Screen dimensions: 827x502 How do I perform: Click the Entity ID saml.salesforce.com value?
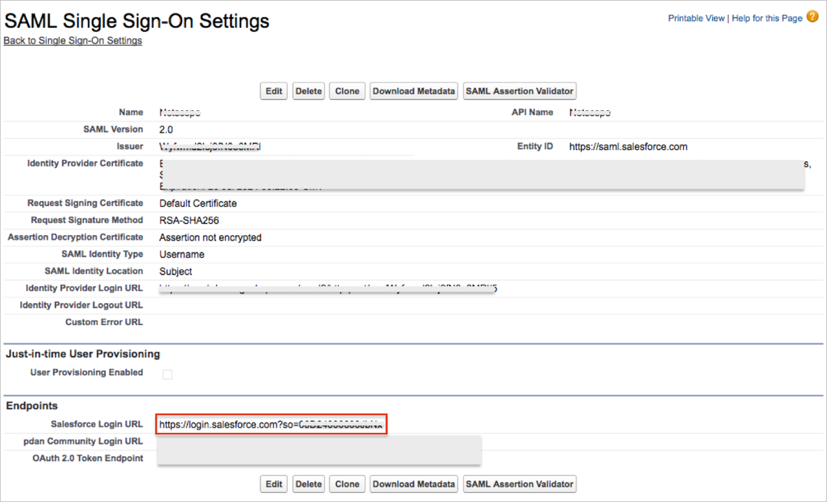628,147
